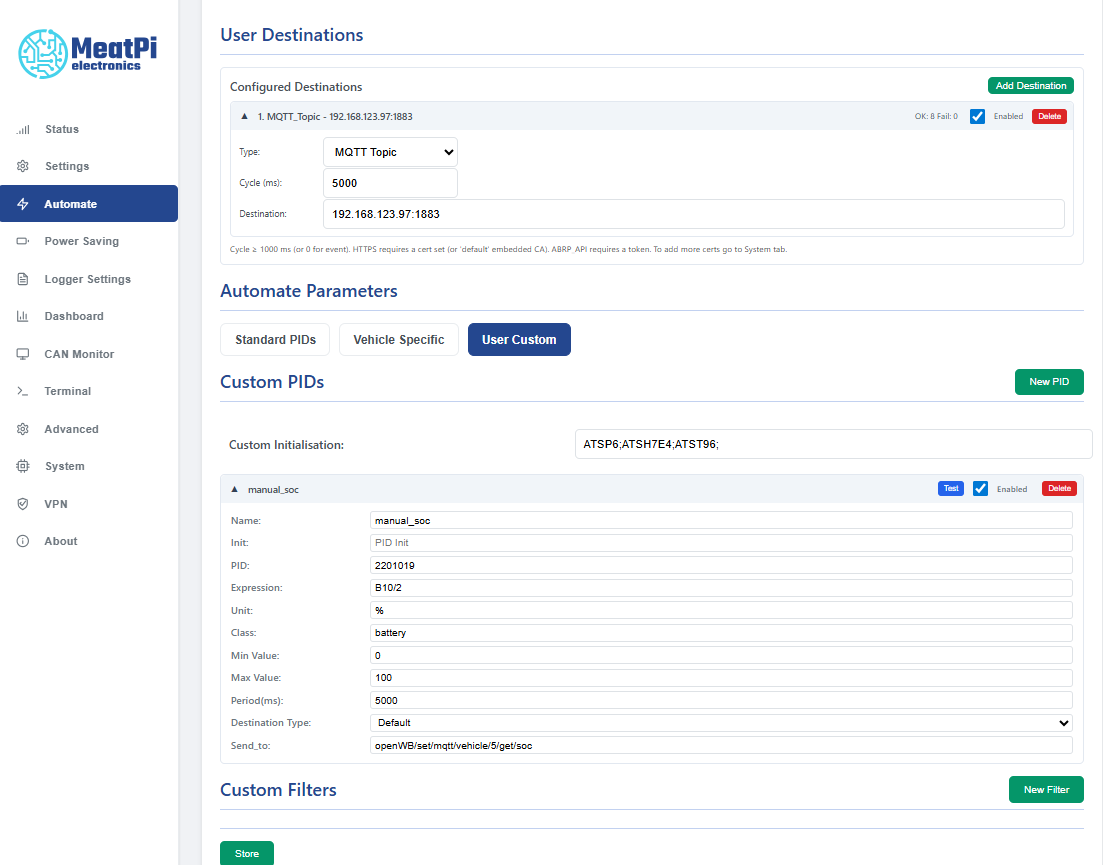
Task: Uncheck Enabled for the manual_soc PID
Action: click(980, 488)
